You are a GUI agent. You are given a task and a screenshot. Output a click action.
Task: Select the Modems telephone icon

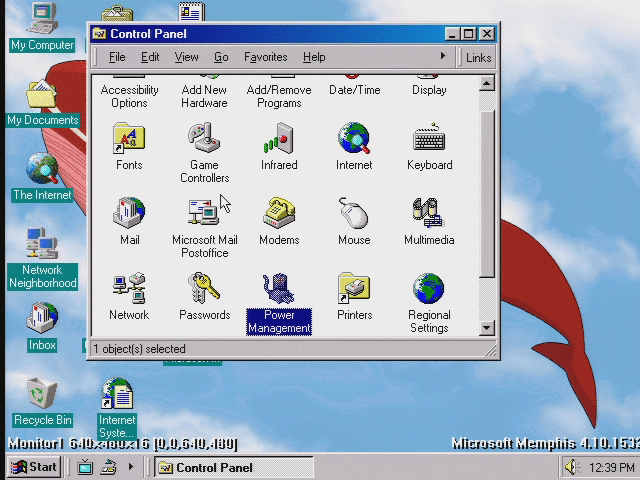[x=279, y=213]
